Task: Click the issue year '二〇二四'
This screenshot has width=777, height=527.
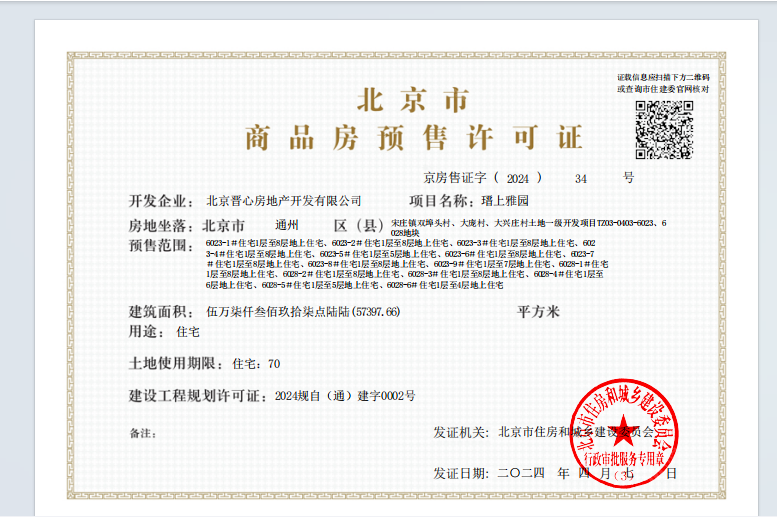Action: click(521, 473)
